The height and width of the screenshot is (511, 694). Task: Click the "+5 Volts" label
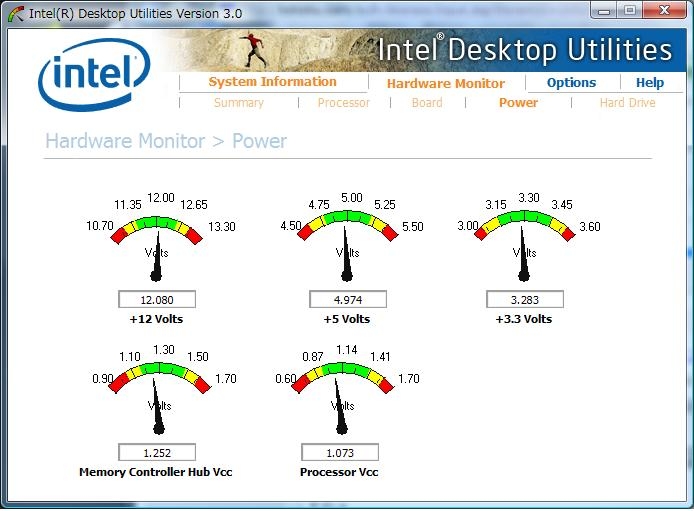coord(347,319)
